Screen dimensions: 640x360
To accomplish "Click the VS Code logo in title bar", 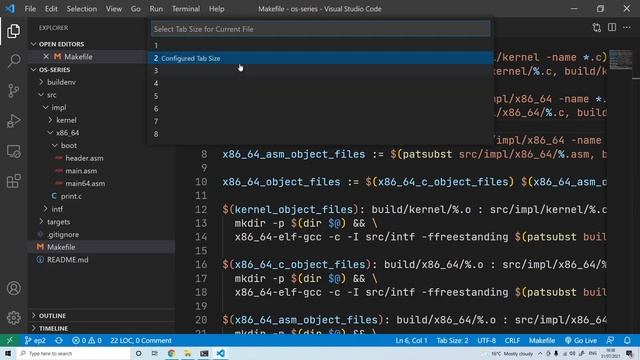I will point(10,9).
